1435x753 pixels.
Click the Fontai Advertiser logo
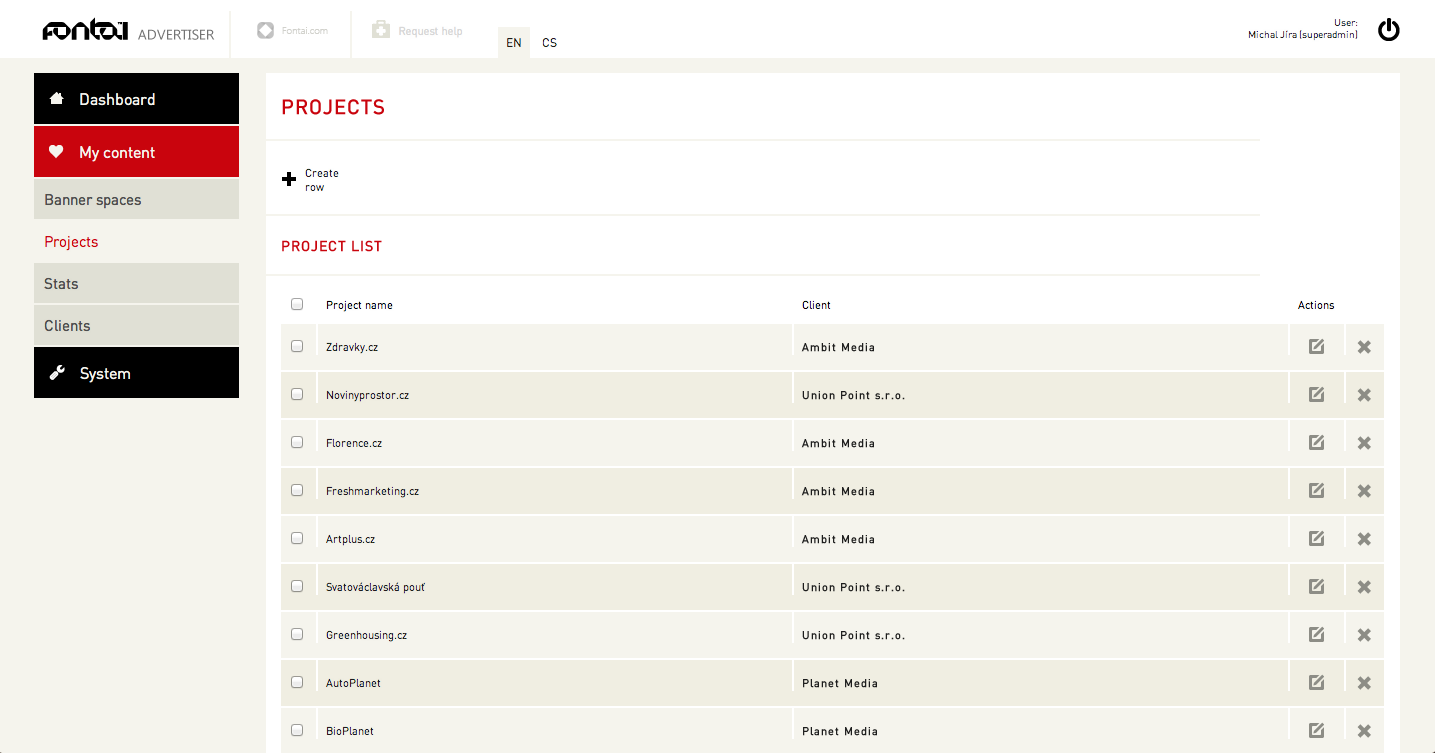pos(128,32)
